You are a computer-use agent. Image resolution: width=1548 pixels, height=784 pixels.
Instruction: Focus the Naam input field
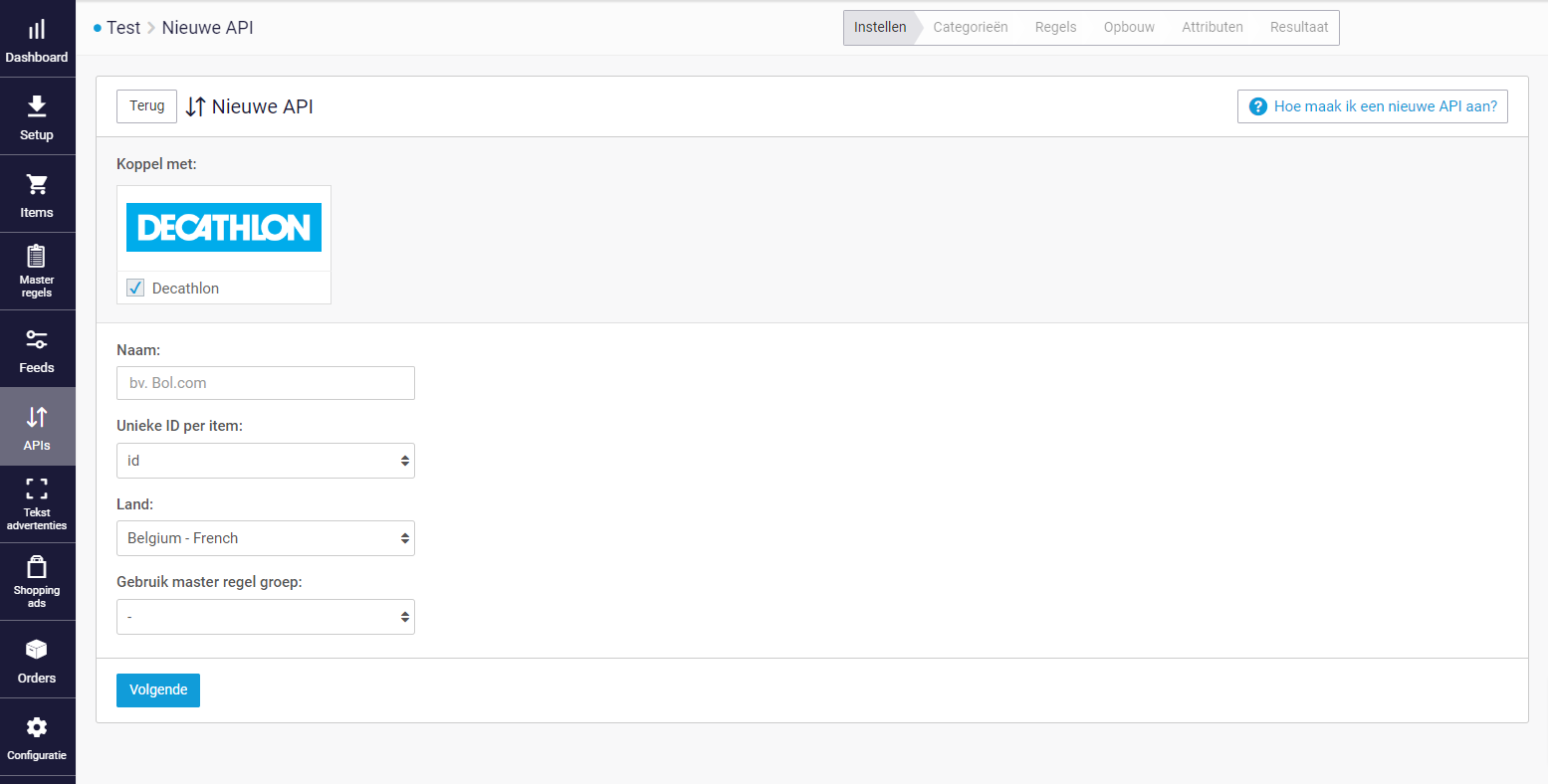(266, 383)
